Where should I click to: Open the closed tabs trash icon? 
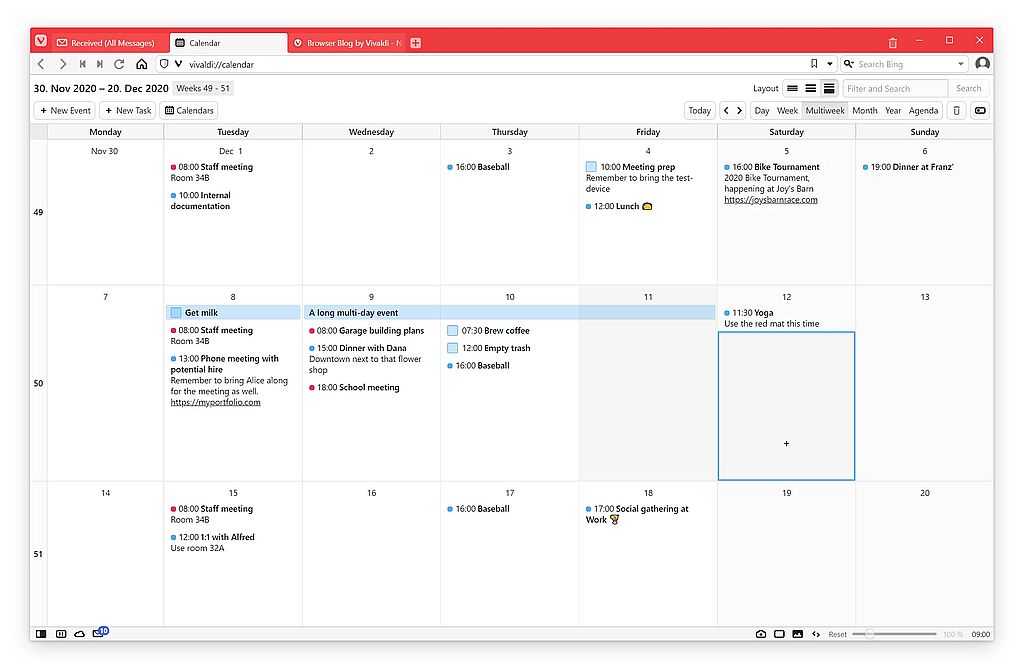pos(892,43)
